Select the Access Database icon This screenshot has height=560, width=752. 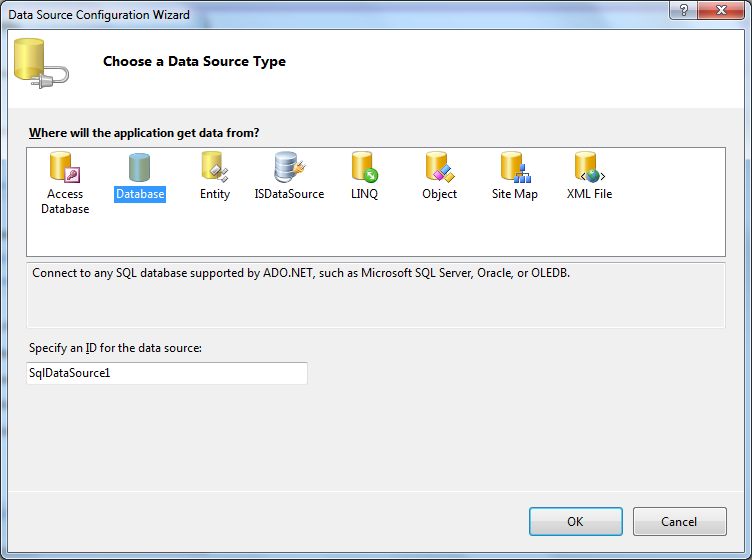pos(65,167)
